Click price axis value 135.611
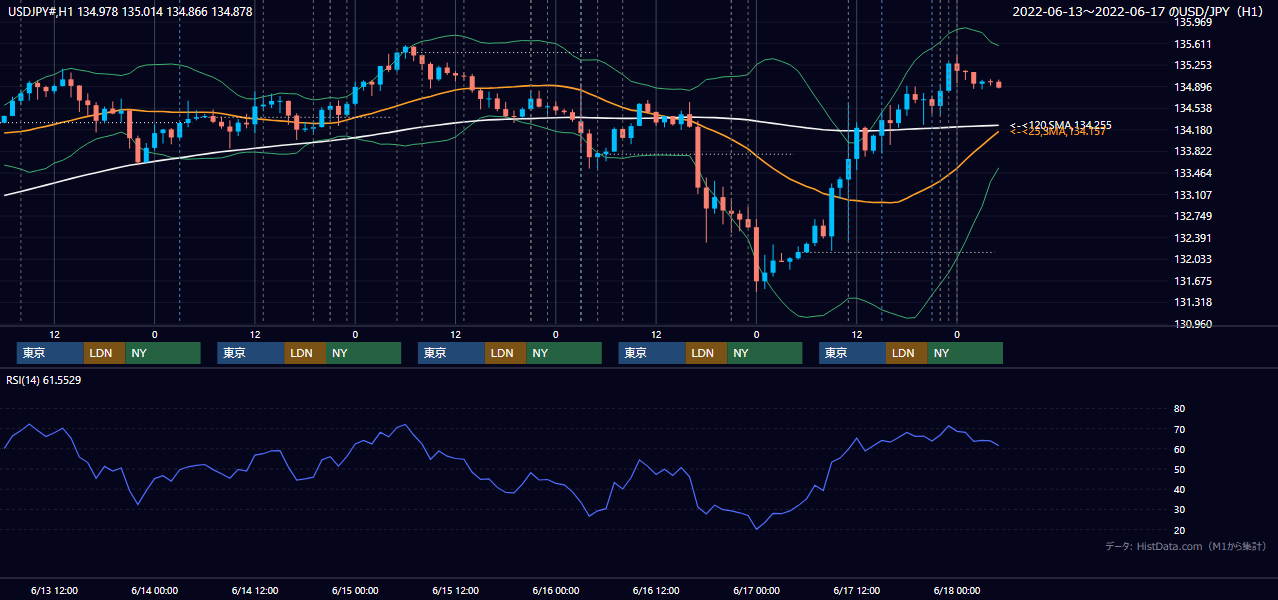The width and height of the screenshot is (1278, 600). [1194, 44]
